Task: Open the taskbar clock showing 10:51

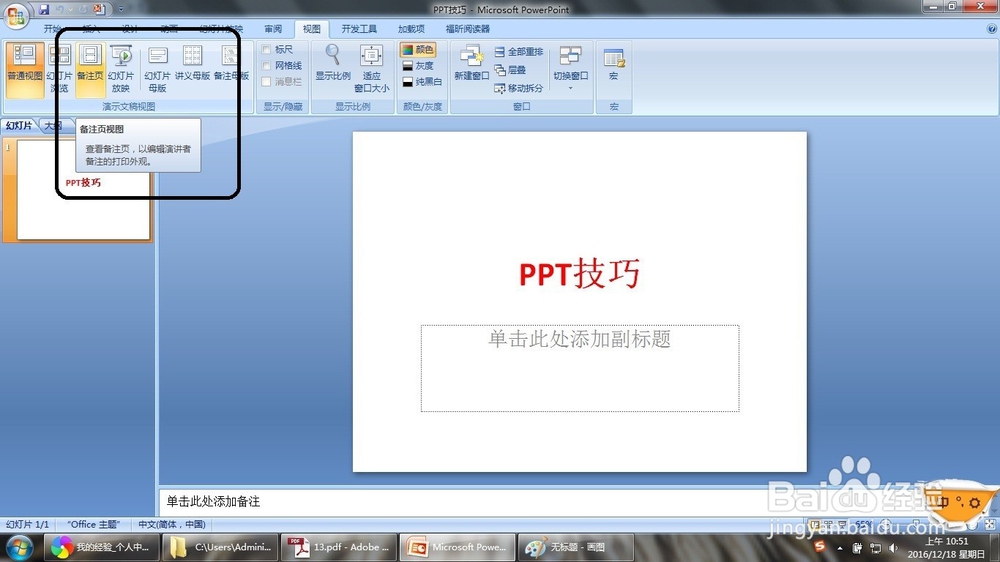Action: click(x=946, y=547)
